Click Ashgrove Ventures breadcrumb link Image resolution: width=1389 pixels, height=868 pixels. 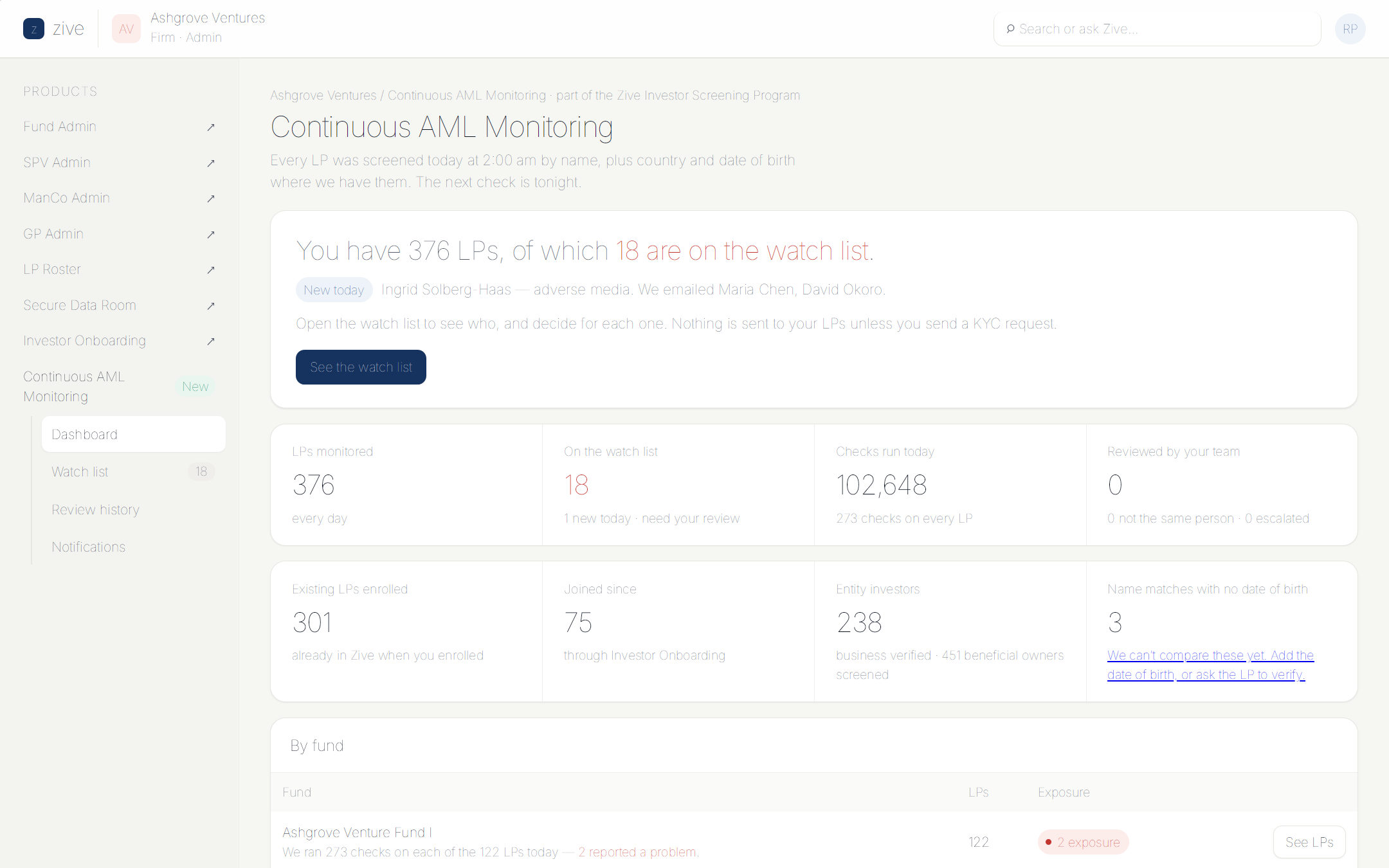[323, 95]
